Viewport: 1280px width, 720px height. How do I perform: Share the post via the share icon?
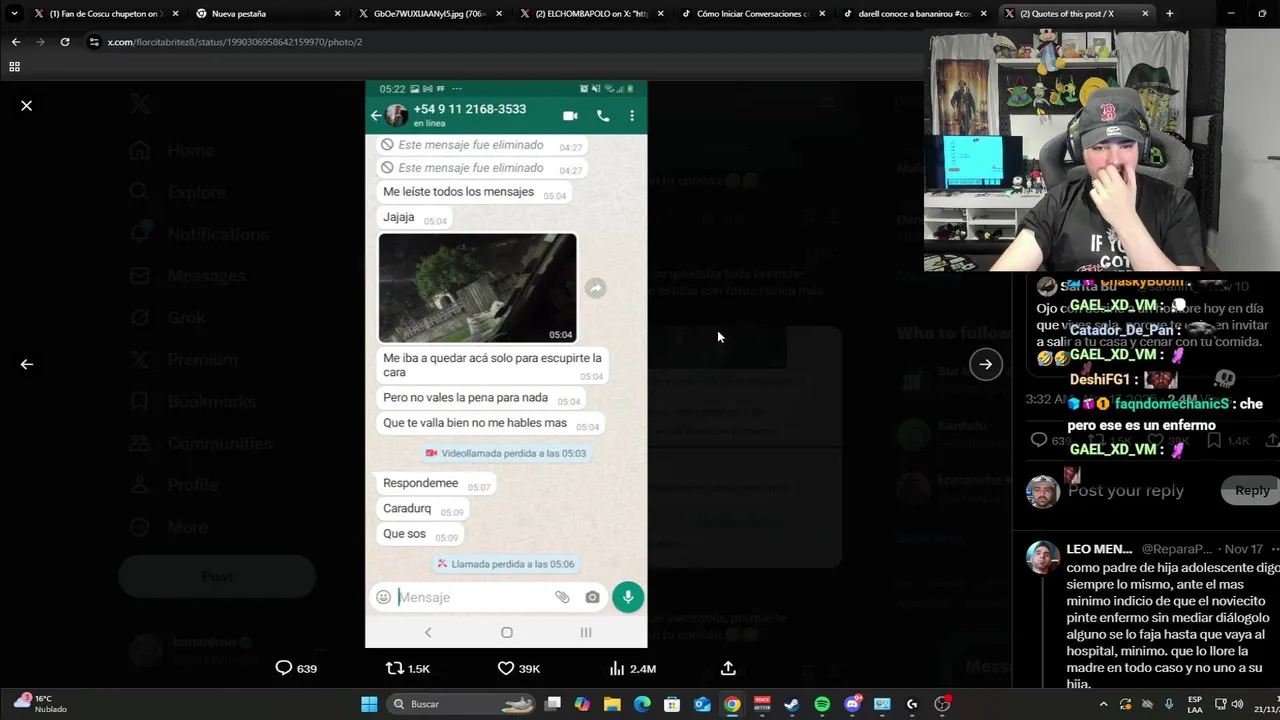[x=728, y=668]
